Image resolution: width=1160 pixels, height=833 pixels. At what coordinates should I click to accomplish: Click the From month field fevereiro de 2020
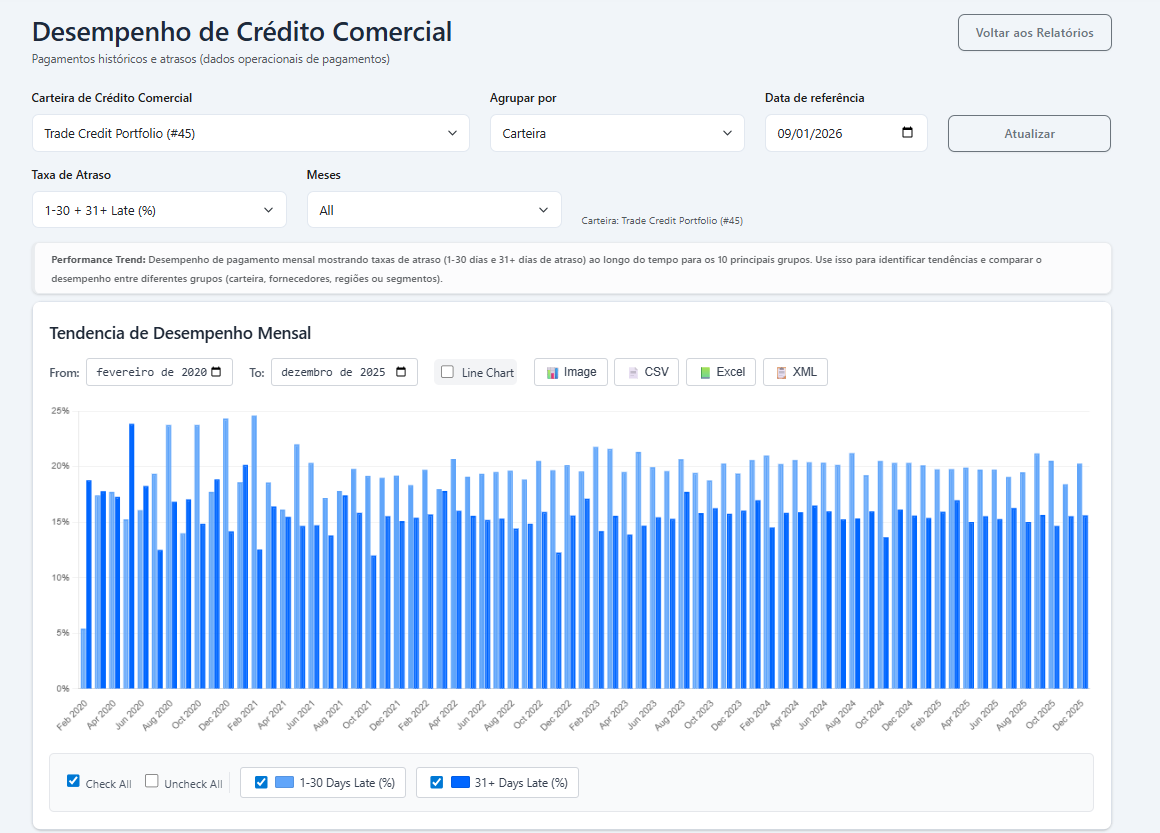pyautogui.click(x=159, y=372)
